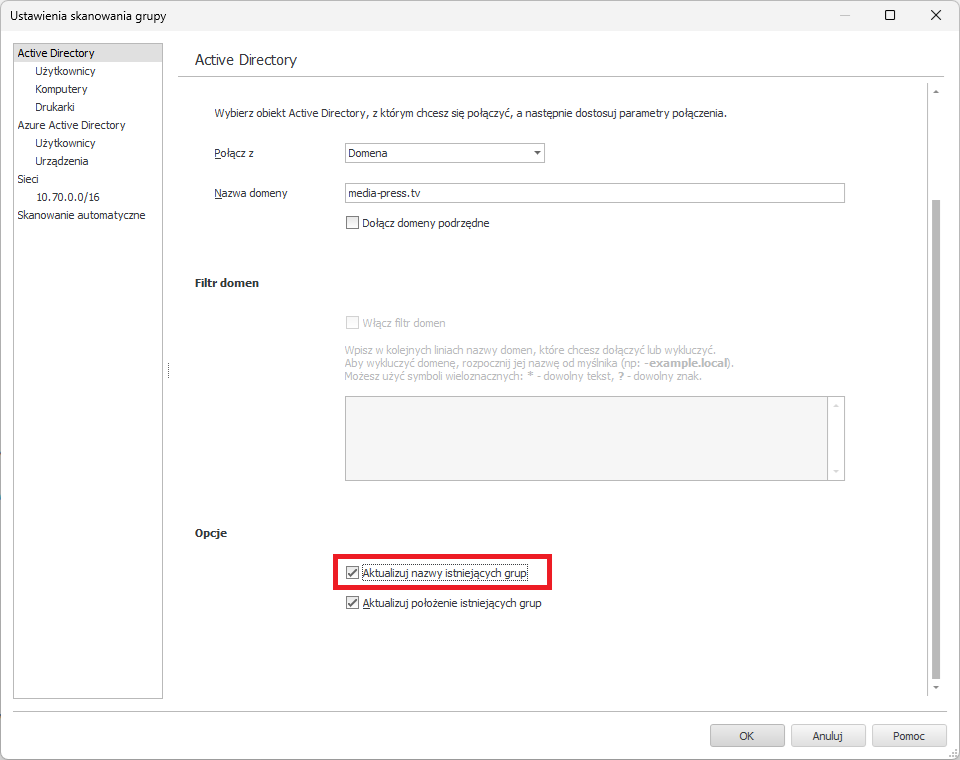The width and height of the screenshot is (960, 760).
Task: Select Komputery tree item
Action: tap(61, 89)
